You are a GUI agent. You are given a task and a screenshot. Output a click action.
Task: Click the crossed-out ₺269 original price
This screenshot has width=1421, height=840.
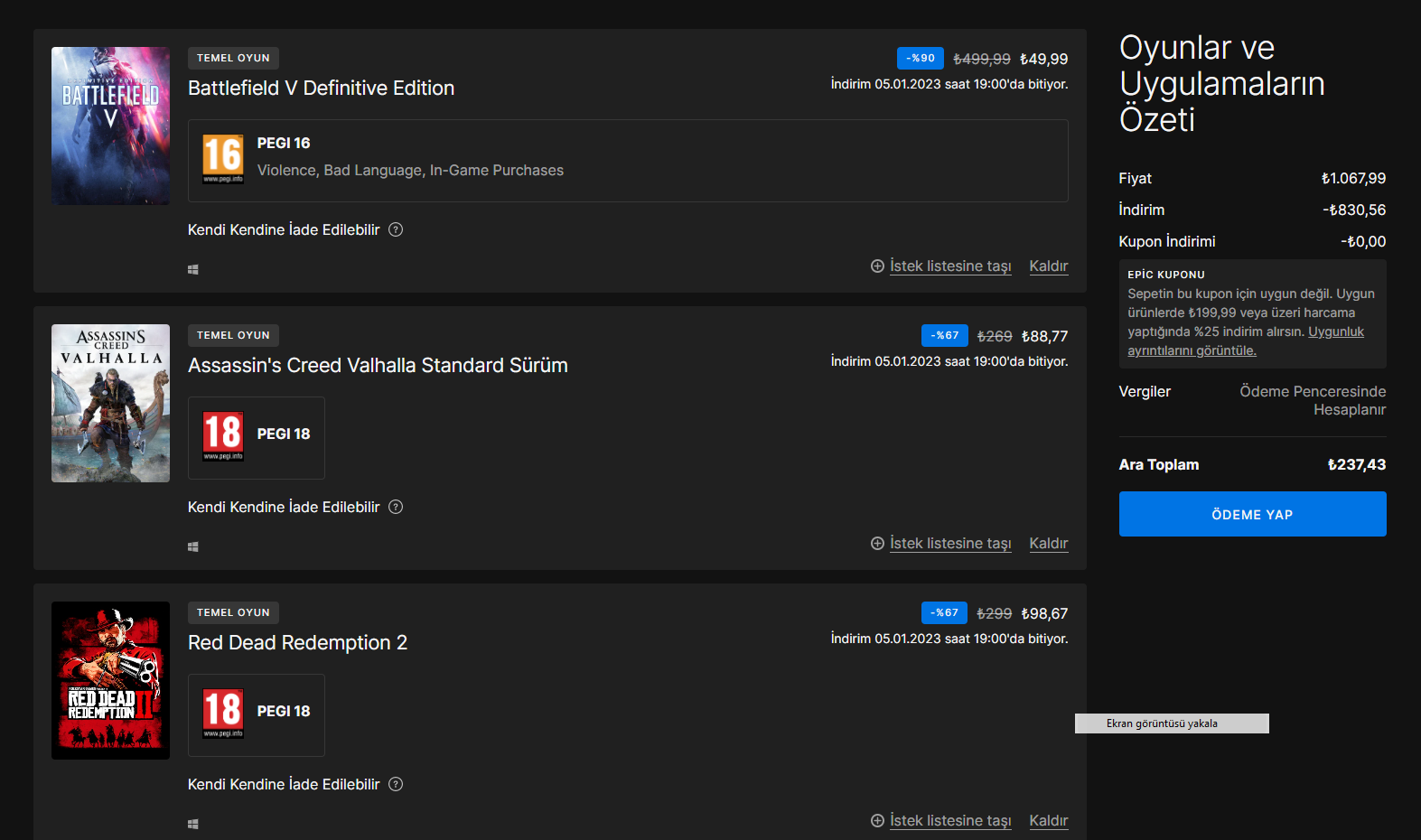(995, 336)
